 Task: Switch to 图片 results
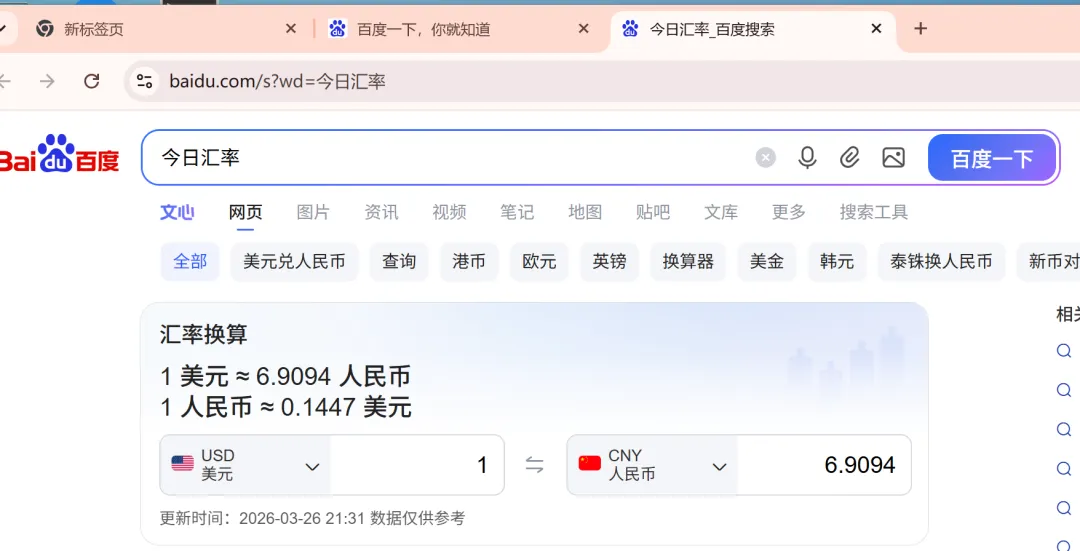click(313, 212)
